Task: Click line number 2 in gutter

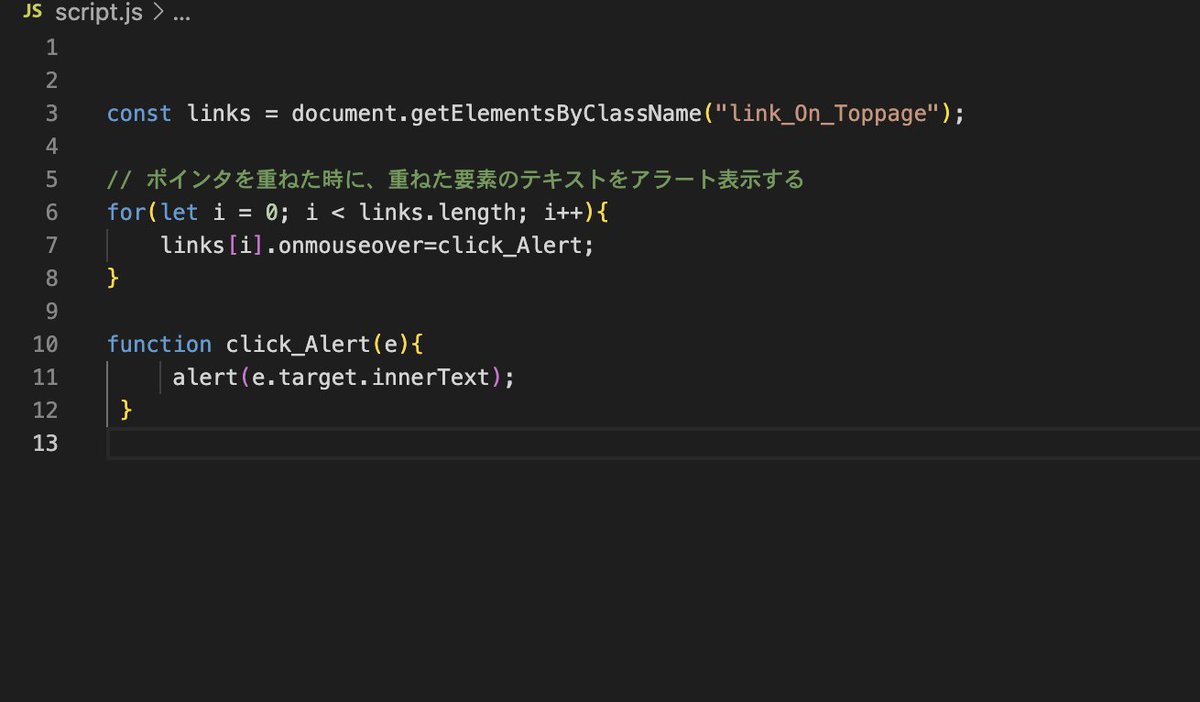Action: [51, 80]
